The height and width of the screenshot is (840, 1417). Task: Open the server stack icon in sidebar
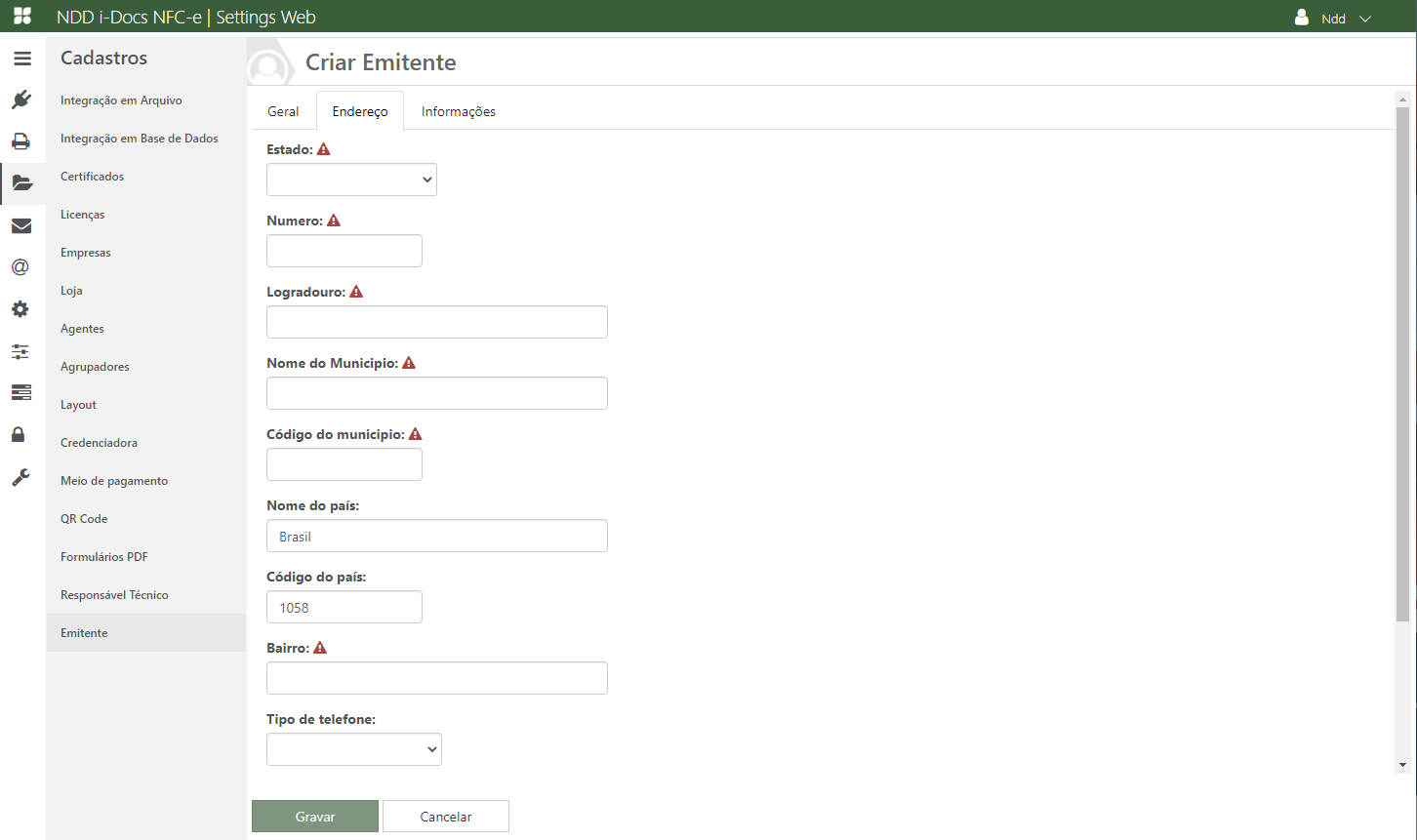[21, 392]
